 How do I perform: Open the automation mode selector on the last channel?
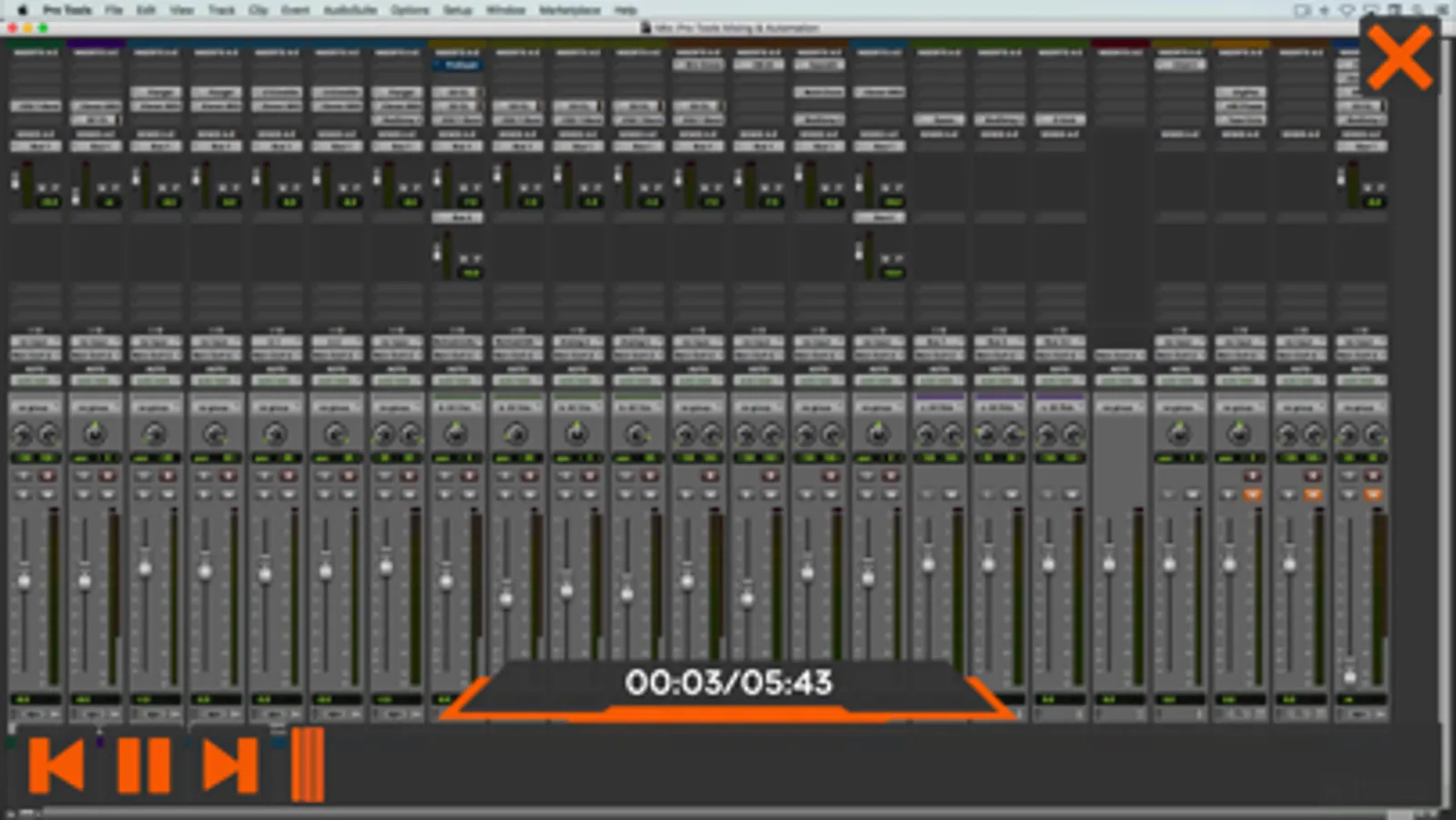(1361, 380)
